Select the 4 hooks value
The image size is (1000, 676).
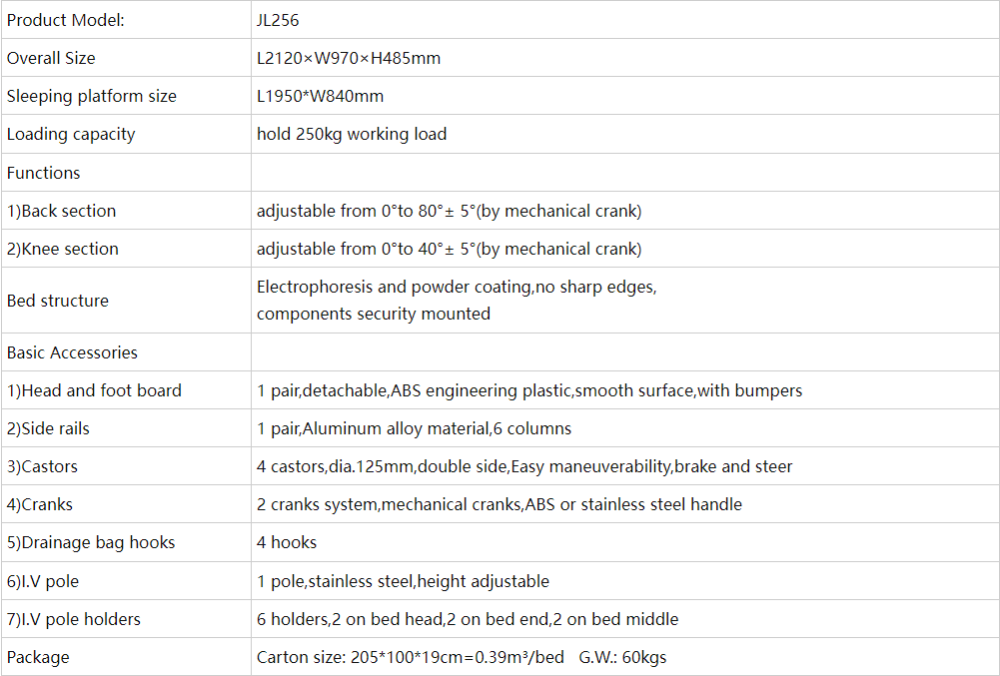[286, 543]
